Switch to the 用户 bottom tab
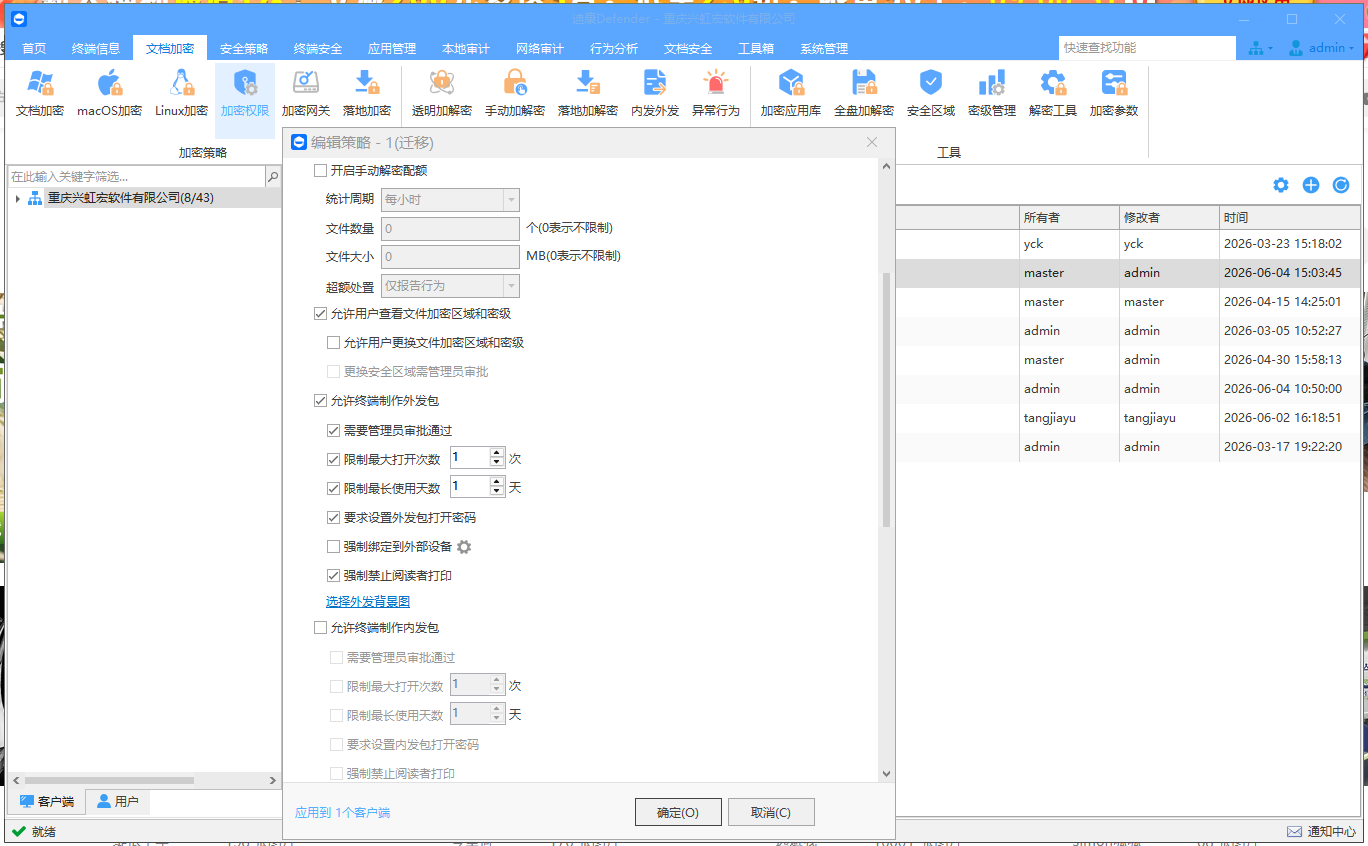Image resolution: width=1368 pixels, height=846 pixels. click(117, 801)
